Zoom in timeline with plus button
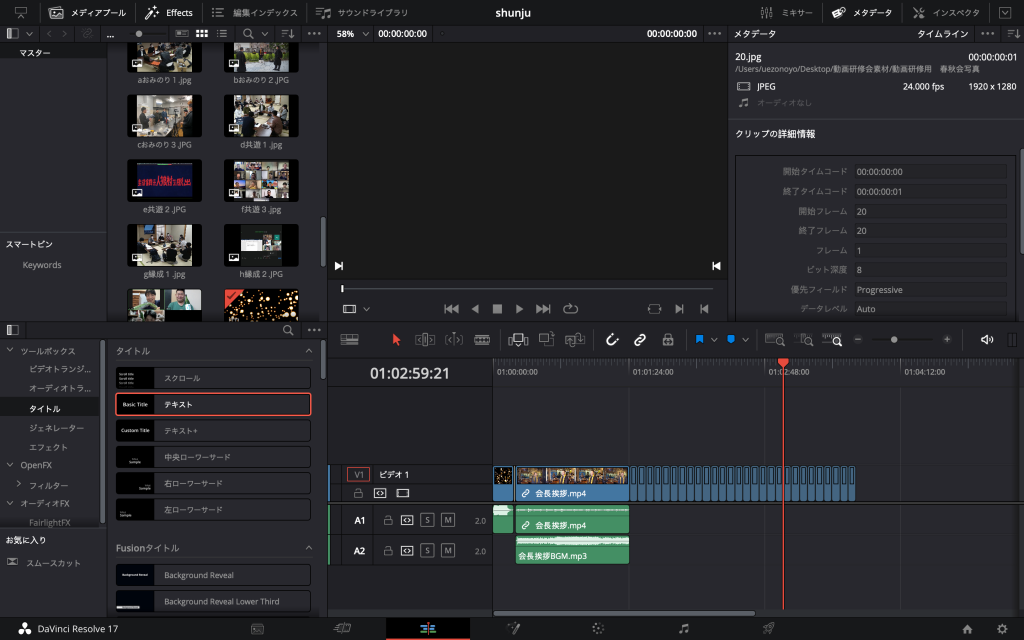Image resolution: width=1024 pixels, height=640 pixels. coord(947,340)
